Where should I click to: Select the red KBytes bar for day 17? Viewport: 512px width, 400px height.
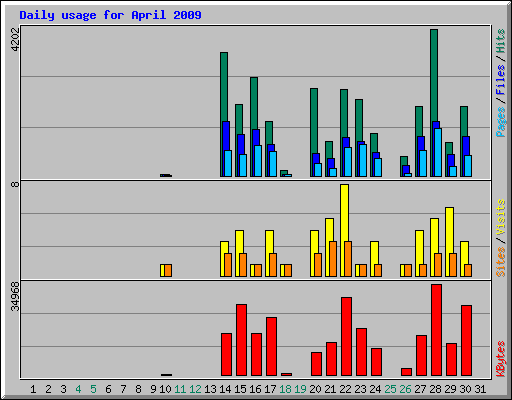272,347
